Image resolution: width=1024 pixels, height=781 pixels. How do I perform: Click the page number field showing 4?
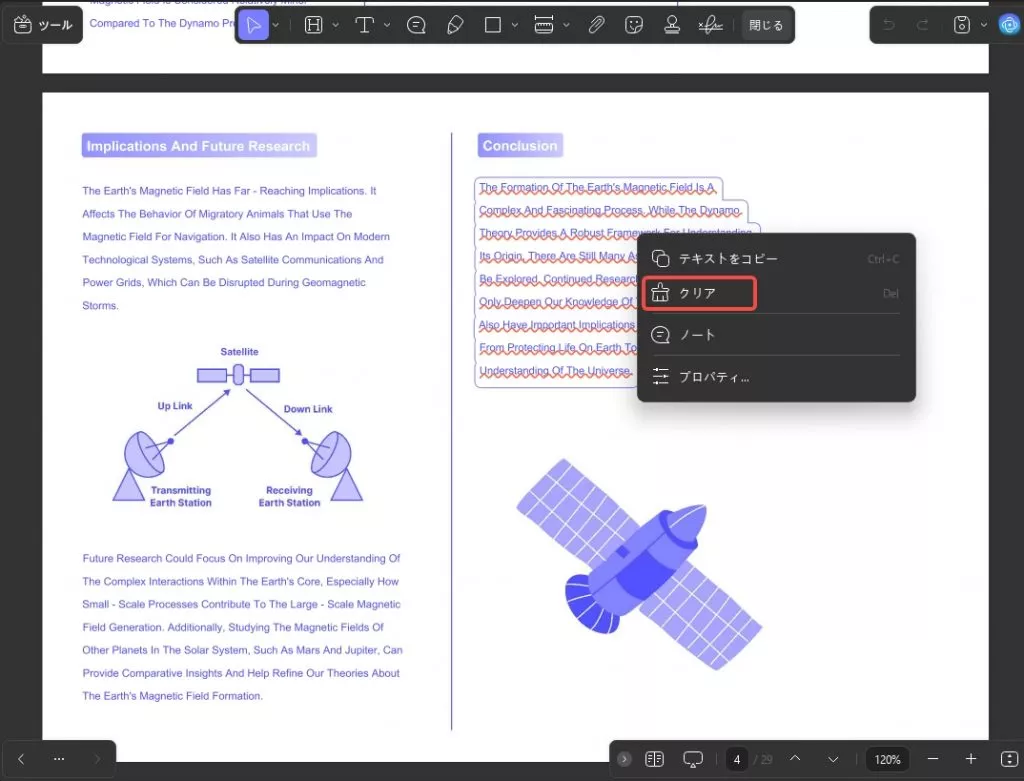pyautogui.click(x=737, y=759)
